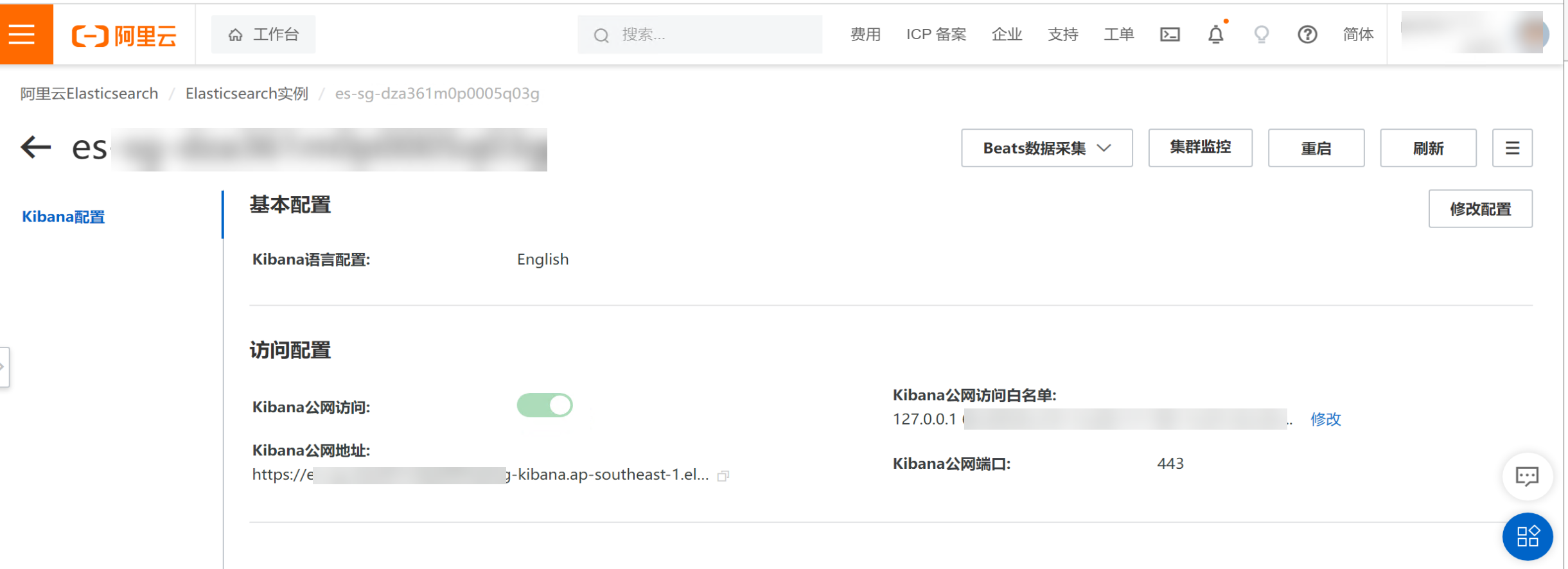Expand the Beats数据采集 dropdown

tap(1046, 148)
